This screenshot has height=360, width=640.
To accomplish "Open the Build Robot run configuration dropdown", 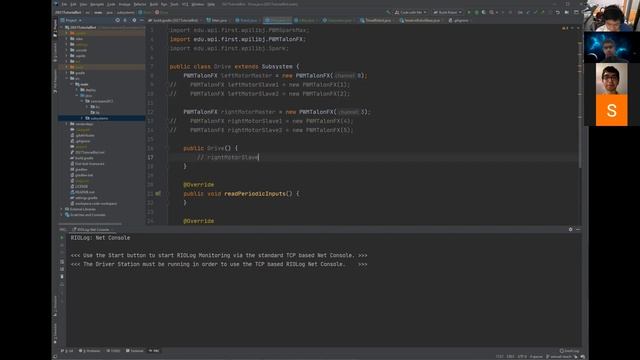I will [448, 12].
